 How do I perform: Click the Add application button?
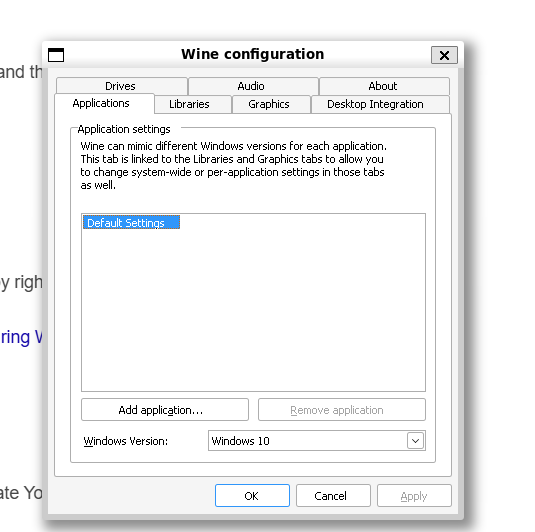(x=165, y=409)
